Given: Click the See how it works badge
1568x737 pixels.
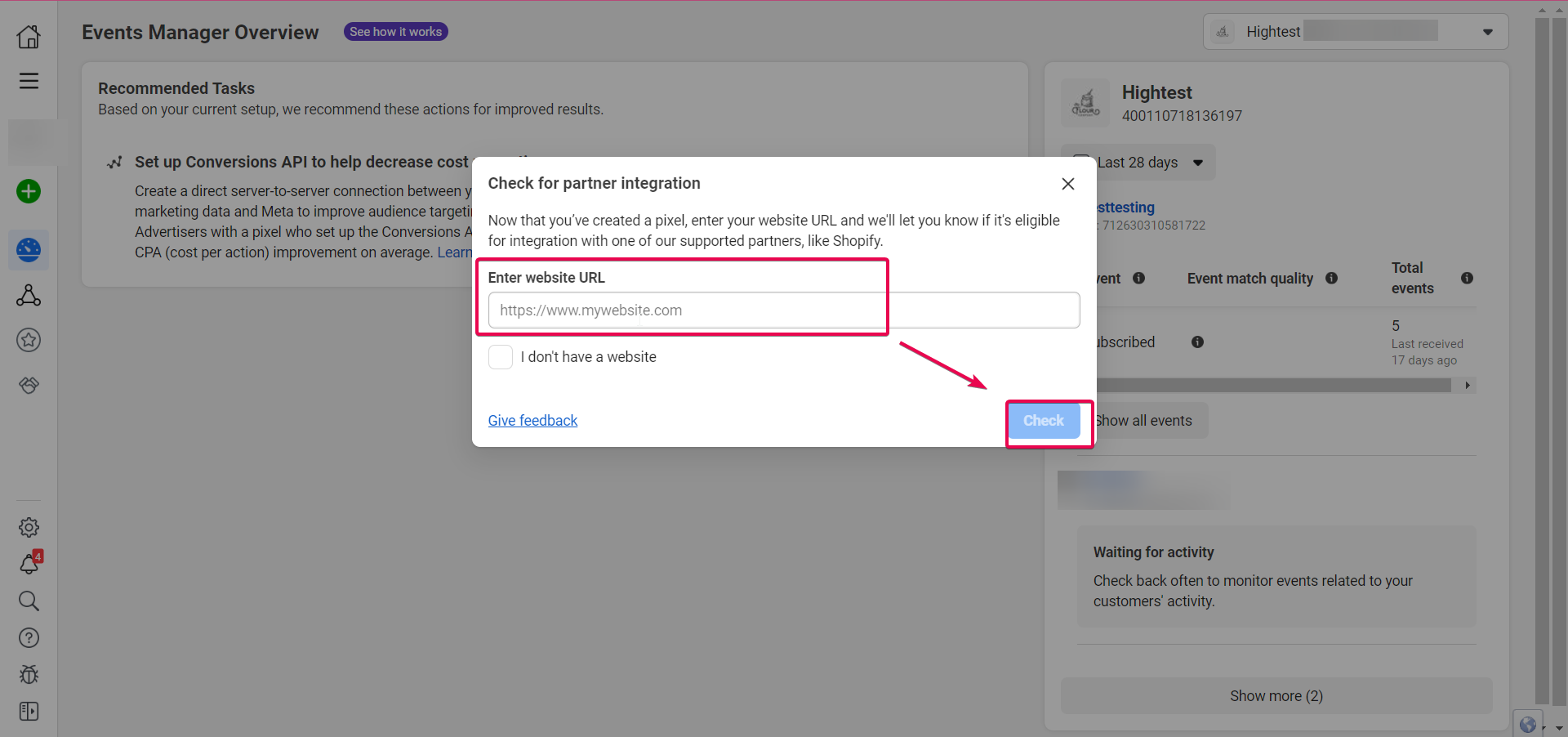Looking at the screenshot, I should 395,32.
